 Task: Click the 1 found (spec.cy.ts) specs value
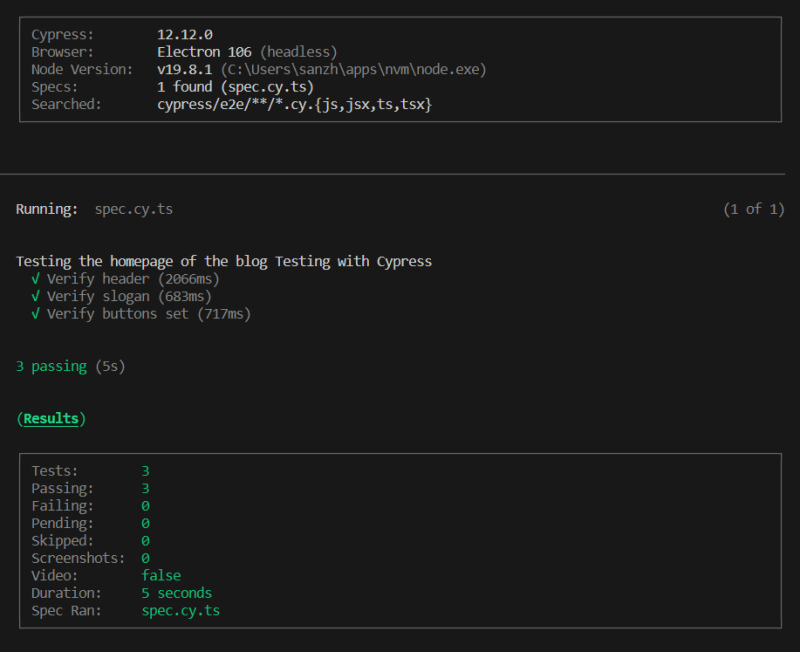(x=235, y=87)
